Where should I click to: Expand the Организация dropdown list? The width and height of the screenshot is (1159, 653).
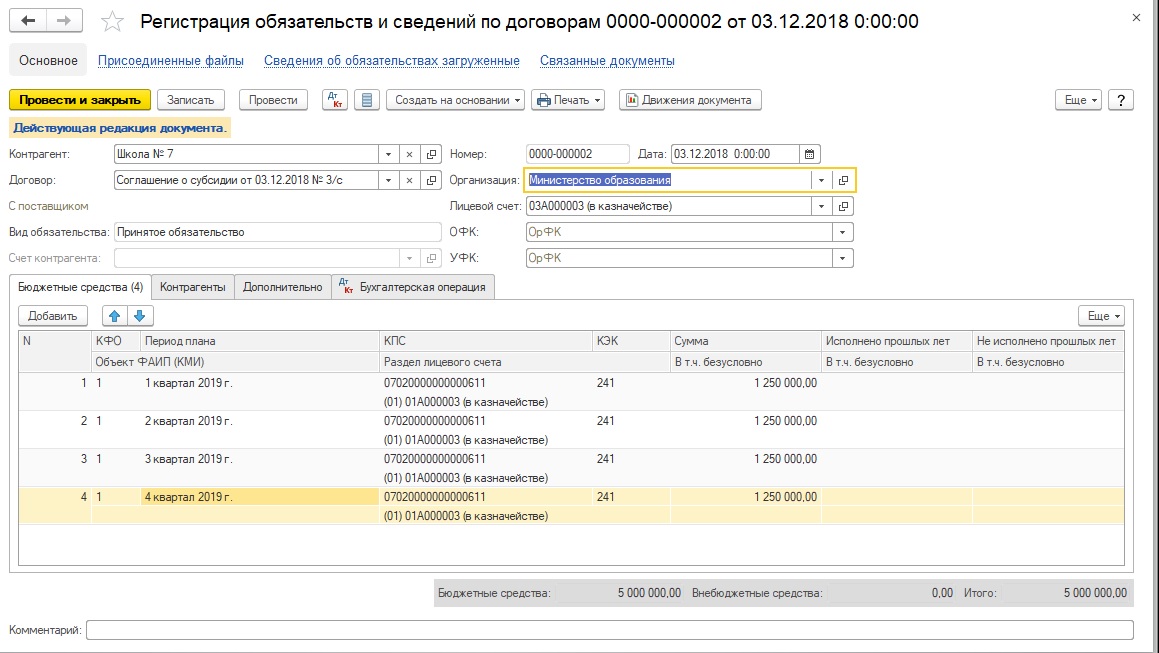tap(821, 180)
